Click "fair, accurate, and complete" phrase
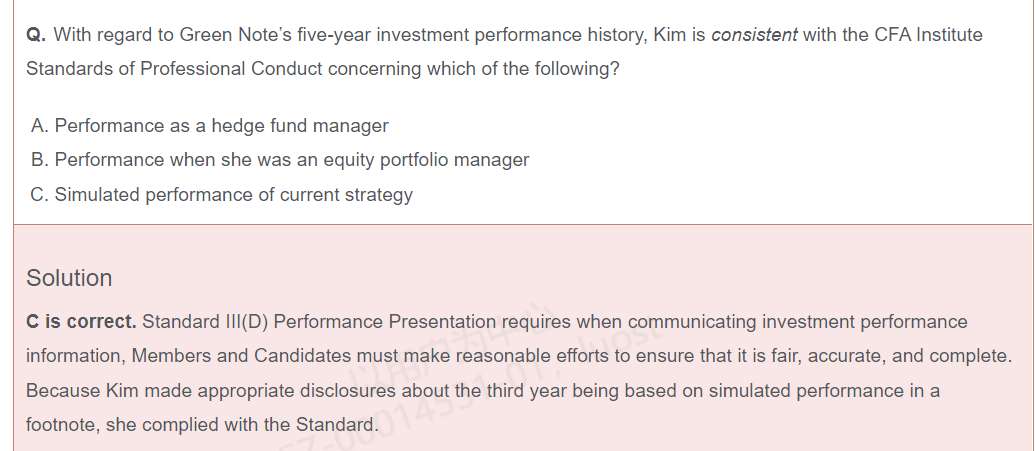 907,356
